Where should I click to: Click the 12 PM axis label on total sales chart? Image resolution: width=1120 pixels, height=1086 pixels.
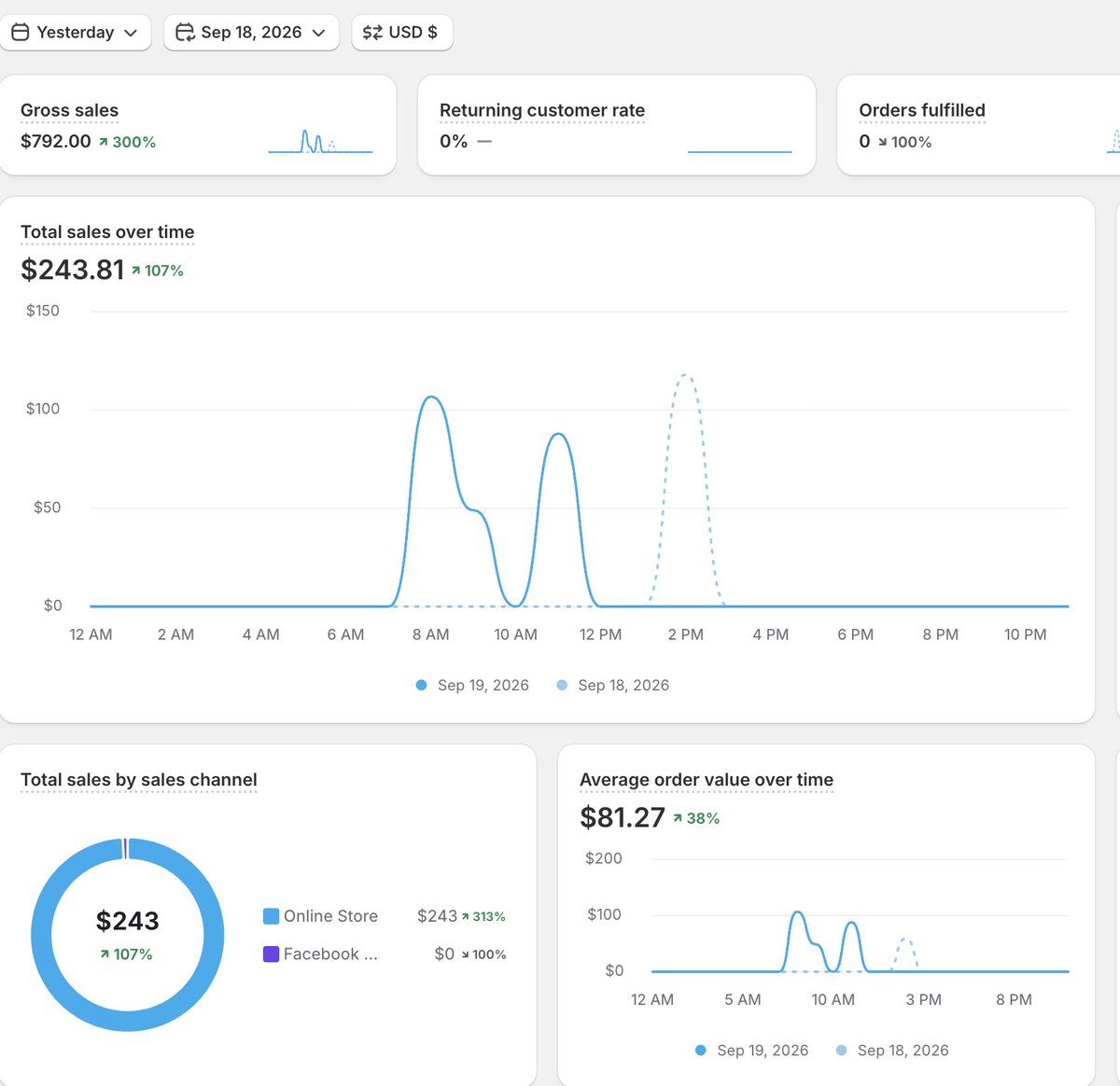(x=600, y=634)
